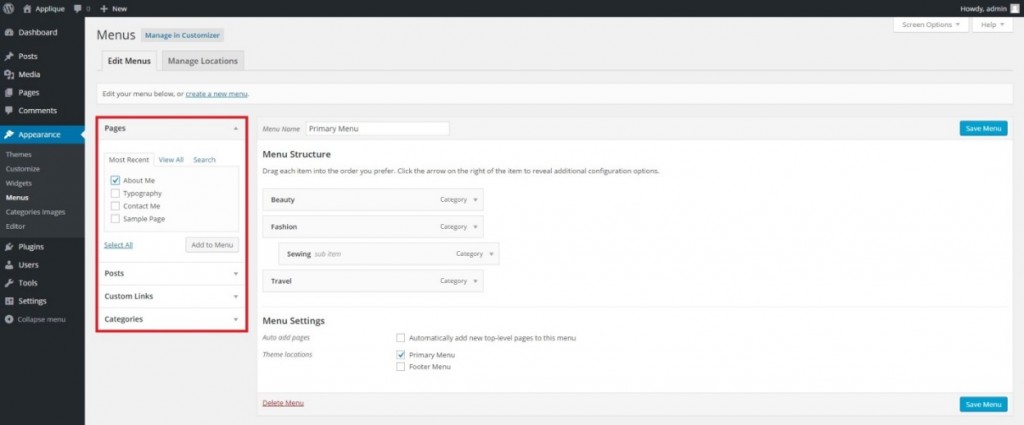Open the Posts pin icon in sidebar
The image size is (1024, 425).
tap(9, 56)
